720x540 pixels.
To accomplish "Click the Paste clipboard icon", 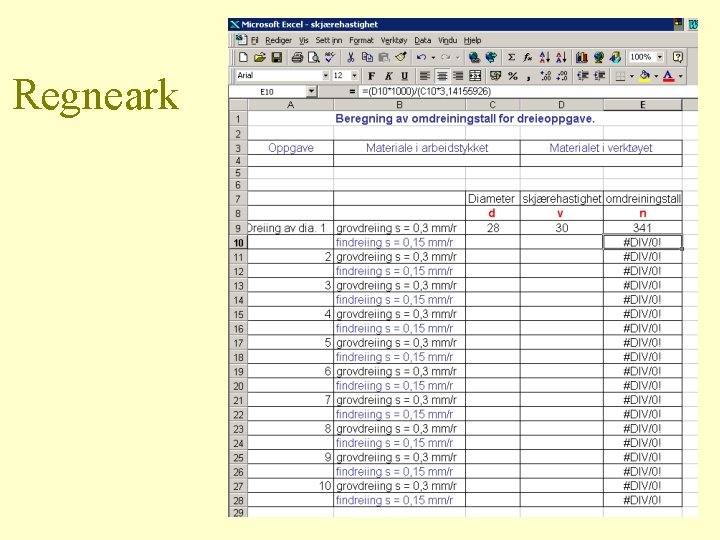I will coord(384,57).
